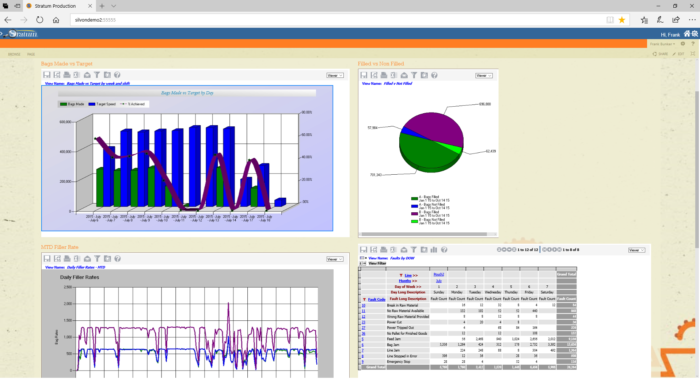Print the Faults by DOW table
This screenshot has width=700, height=380.
(383, 250)
